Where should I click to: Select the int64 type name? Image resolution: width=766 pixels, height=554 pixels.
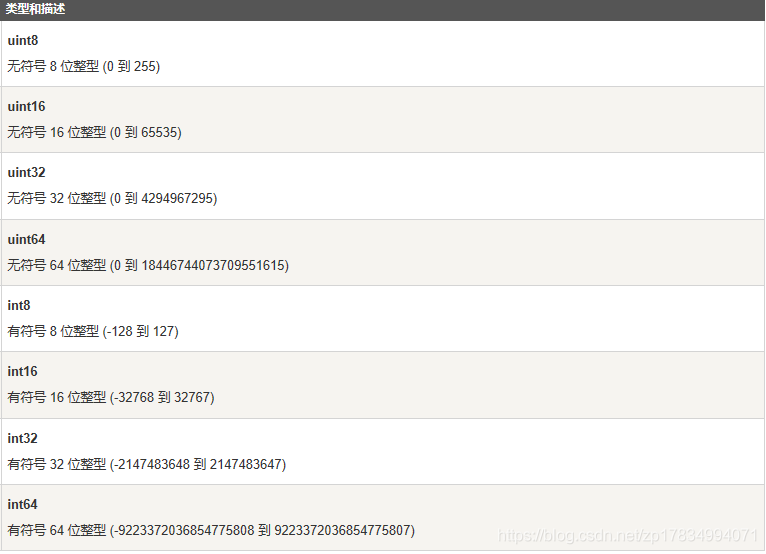(x=22, y=504)
